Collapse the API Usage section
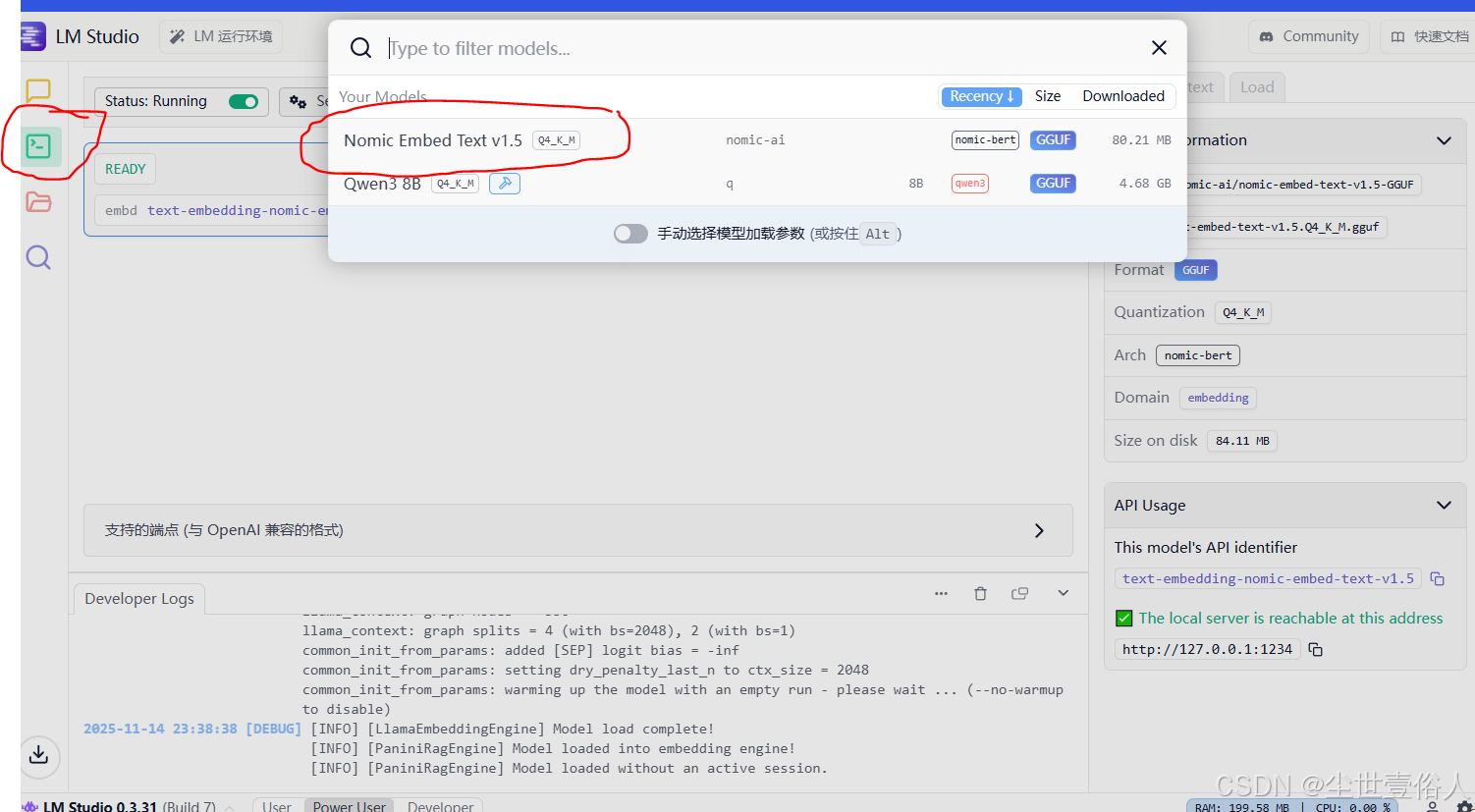The height and width of the screenshot is (812, 1475). coord(1444,506)
